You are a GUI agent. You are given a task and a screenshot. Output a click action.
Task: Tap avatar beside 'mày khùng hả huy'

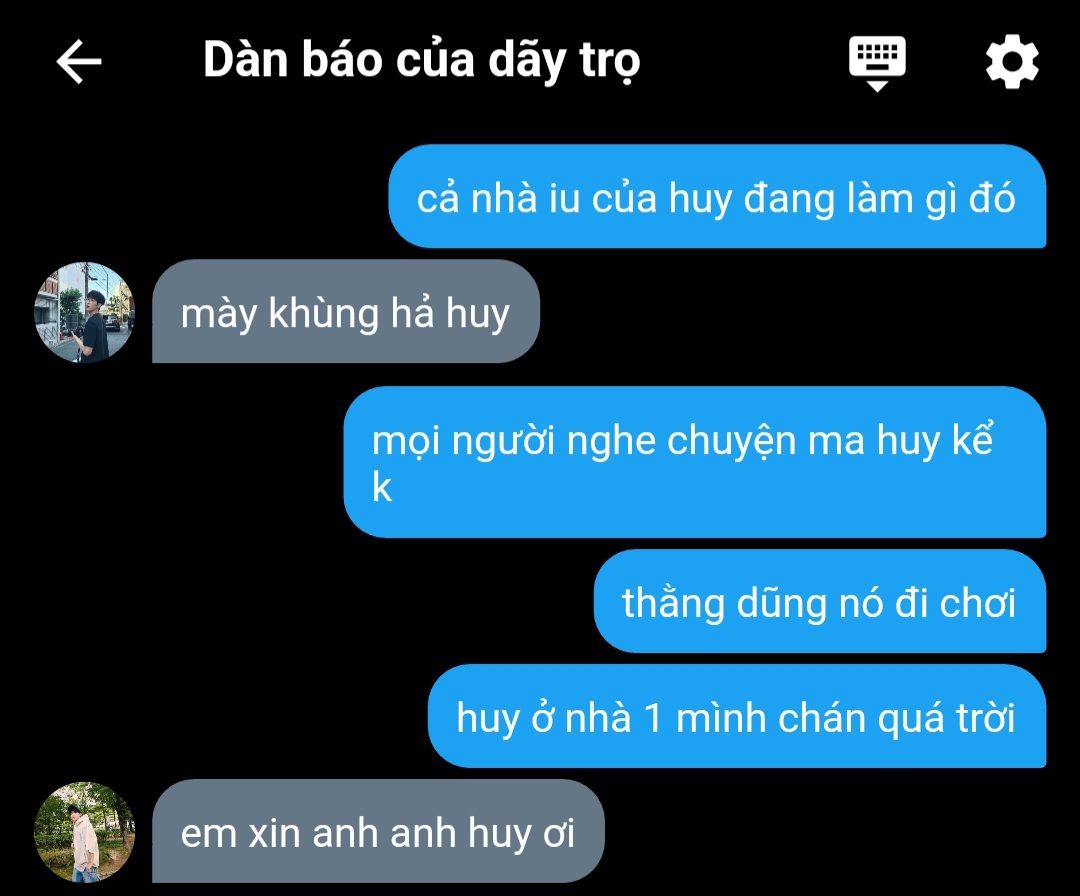(x=85, y=312)
